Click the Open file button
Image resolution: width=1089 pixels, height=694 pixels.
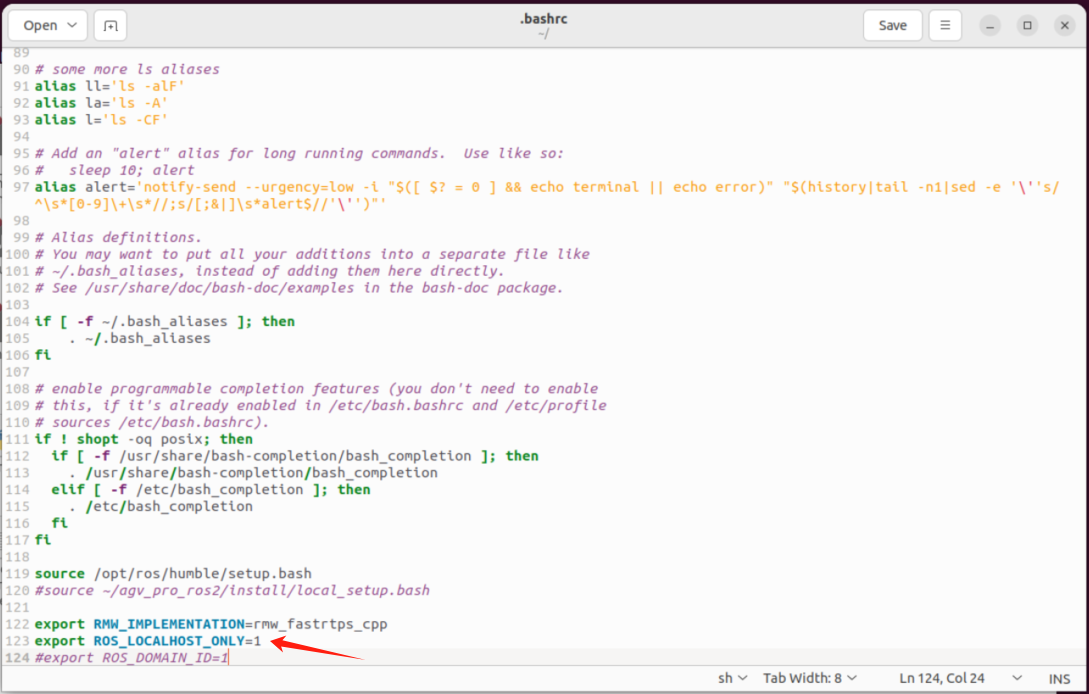click(40, 26)
